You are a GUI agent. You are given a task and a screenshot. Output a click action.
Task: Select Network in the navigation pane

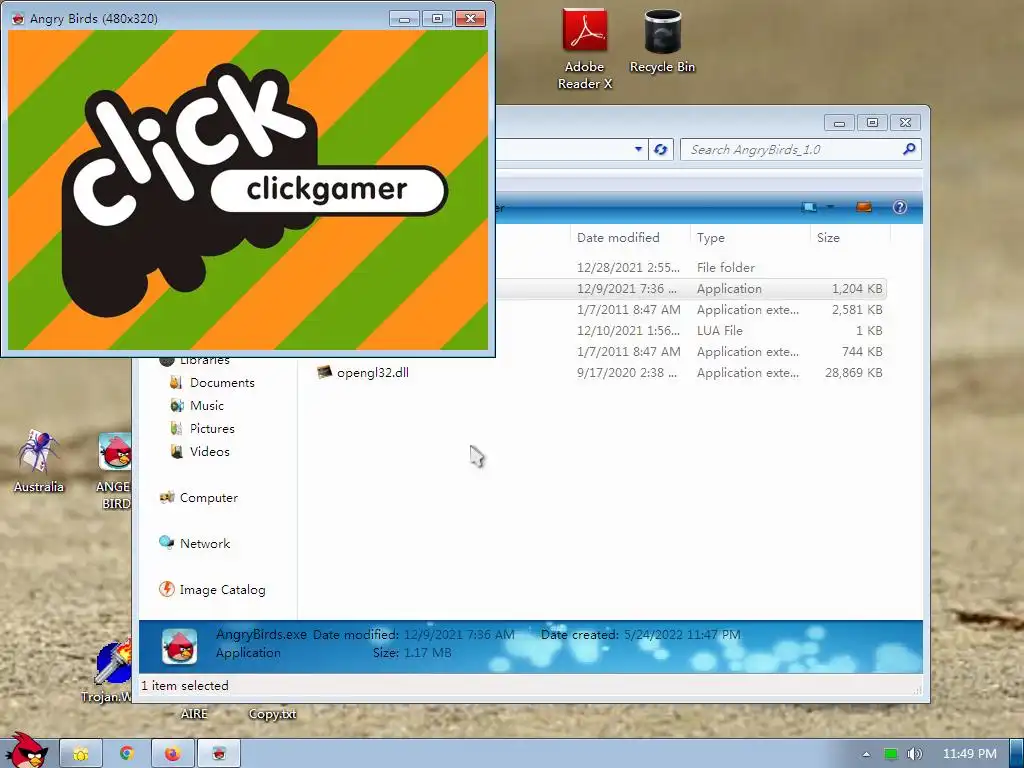(204, 543)
